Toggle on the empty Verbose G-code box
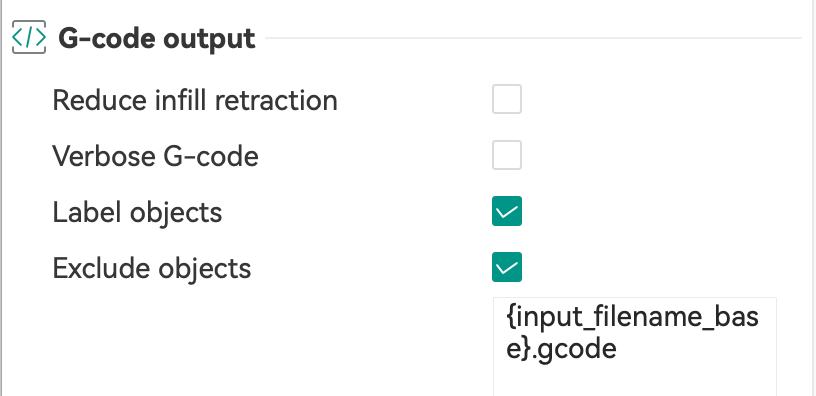This screenshot has width=816, height=396. 507,155
